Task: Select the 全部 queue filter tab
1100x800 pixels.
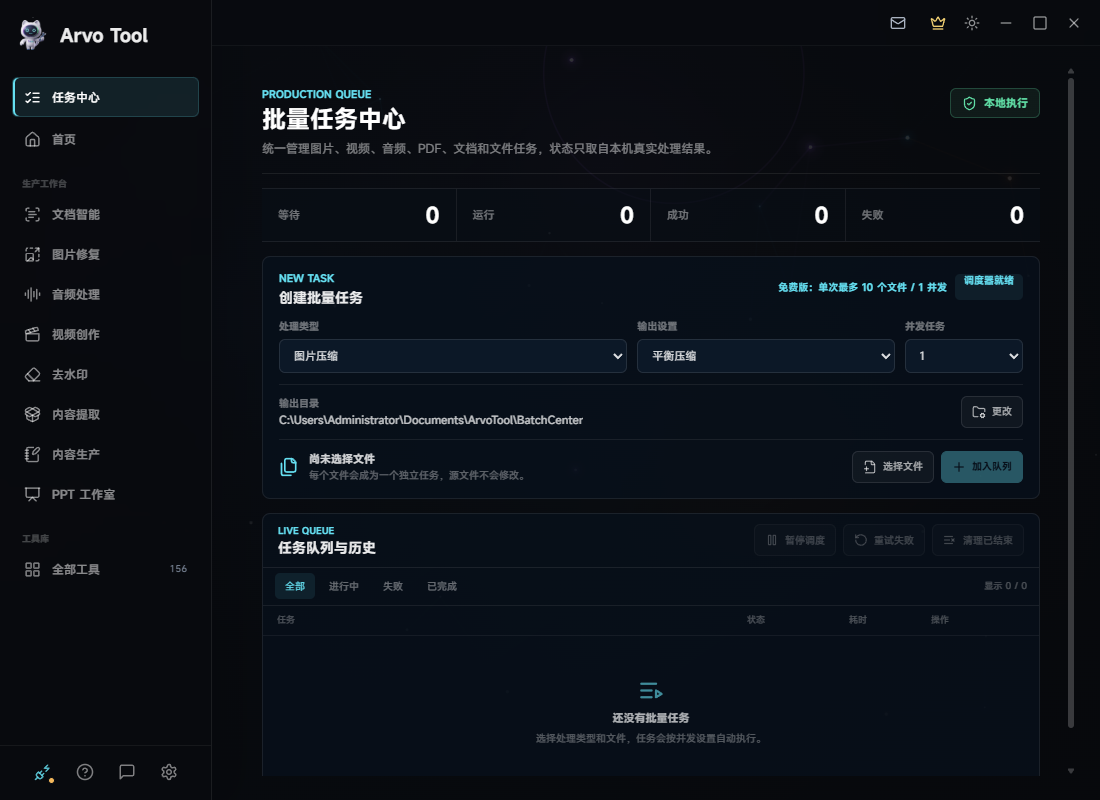Action: tap(295, 586)
